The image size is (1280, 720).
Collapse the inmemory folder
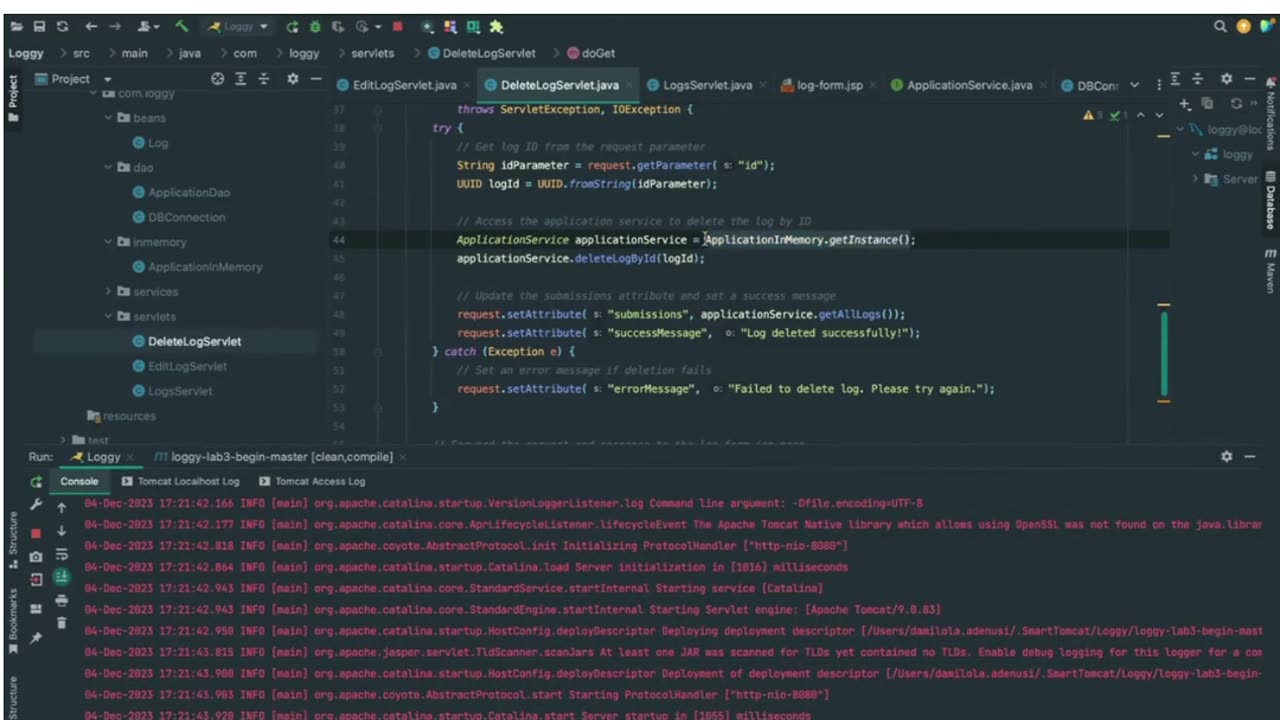pyautogui.click(x=109, y=242)
